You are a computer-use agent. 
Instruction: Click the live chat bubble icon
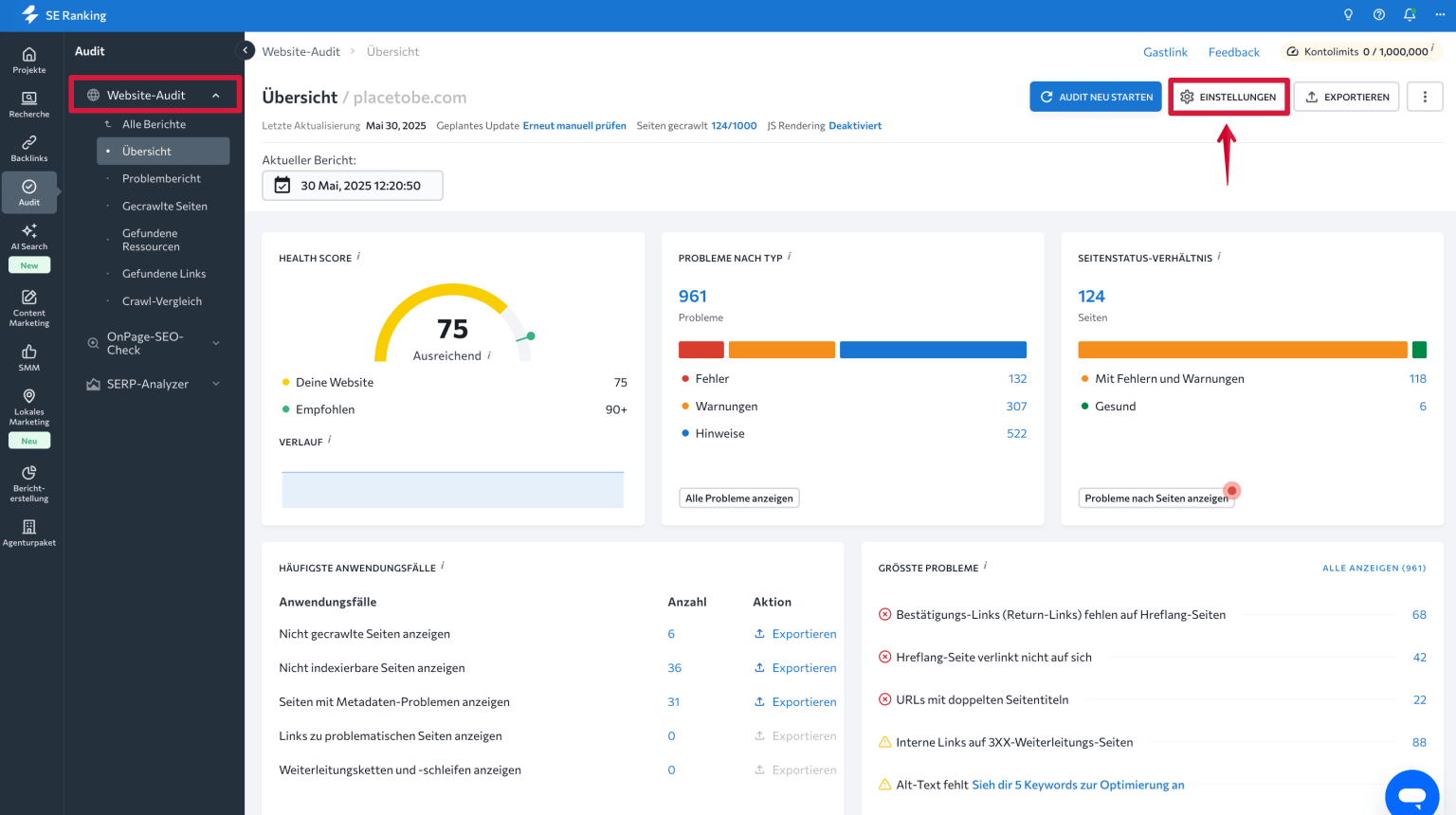click(1411, 794)
